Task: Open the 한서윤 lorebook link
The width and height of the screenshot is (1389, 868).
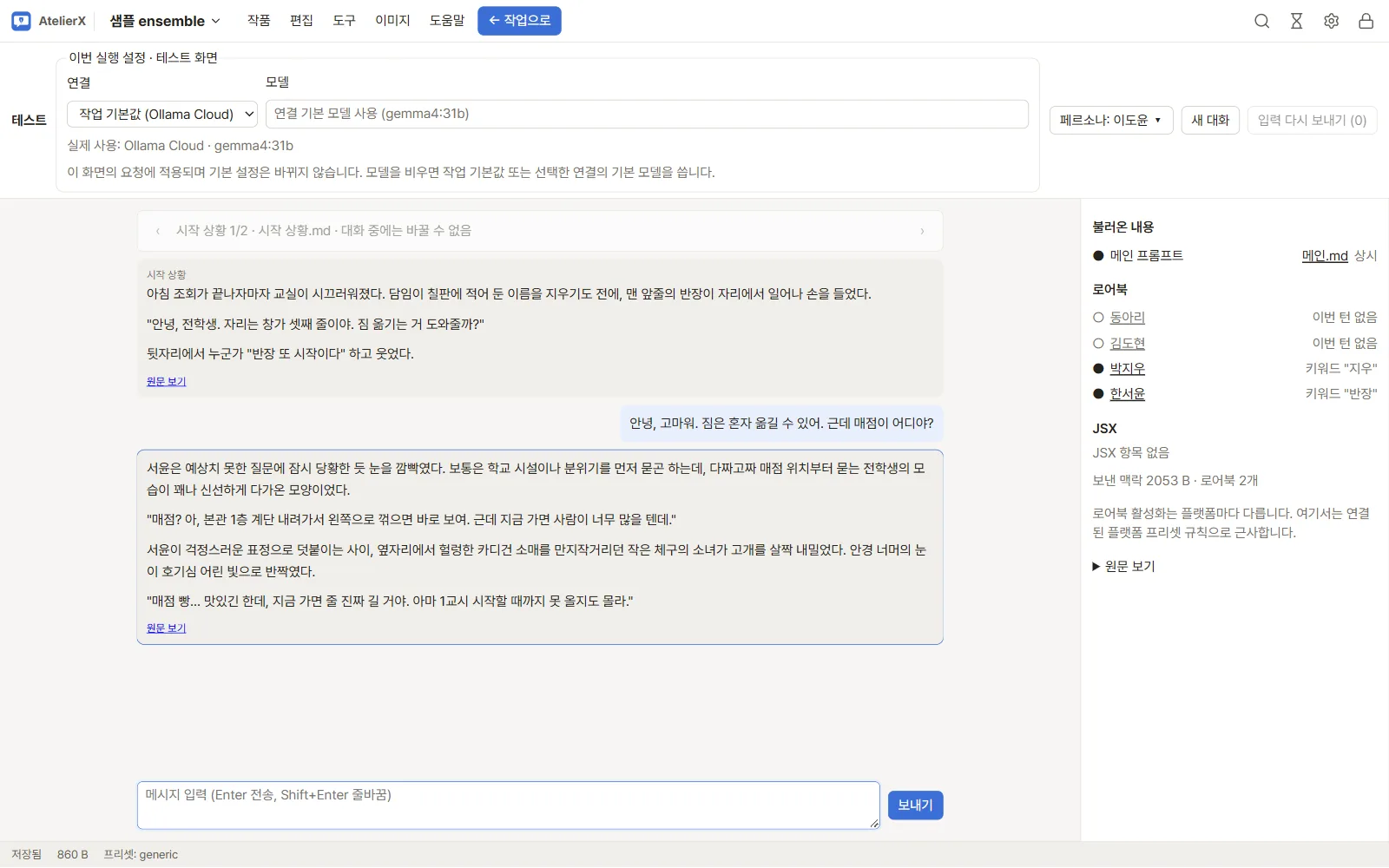Action: point(1127,394)
